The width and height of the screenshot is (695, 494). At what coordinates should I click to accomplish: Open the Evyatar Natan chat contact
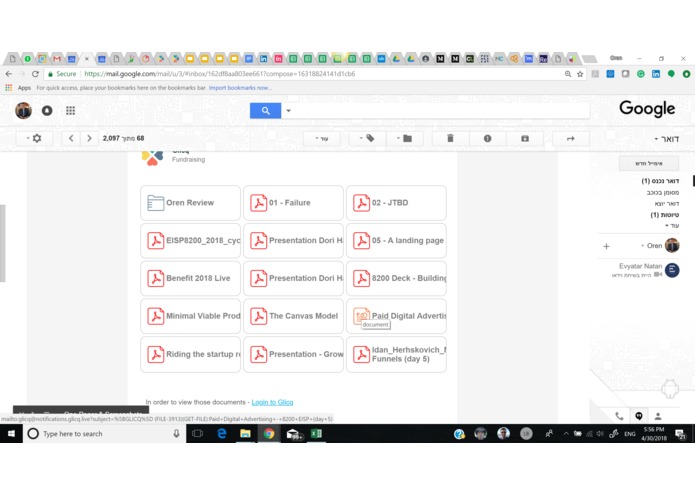click(x=645, y=270)
